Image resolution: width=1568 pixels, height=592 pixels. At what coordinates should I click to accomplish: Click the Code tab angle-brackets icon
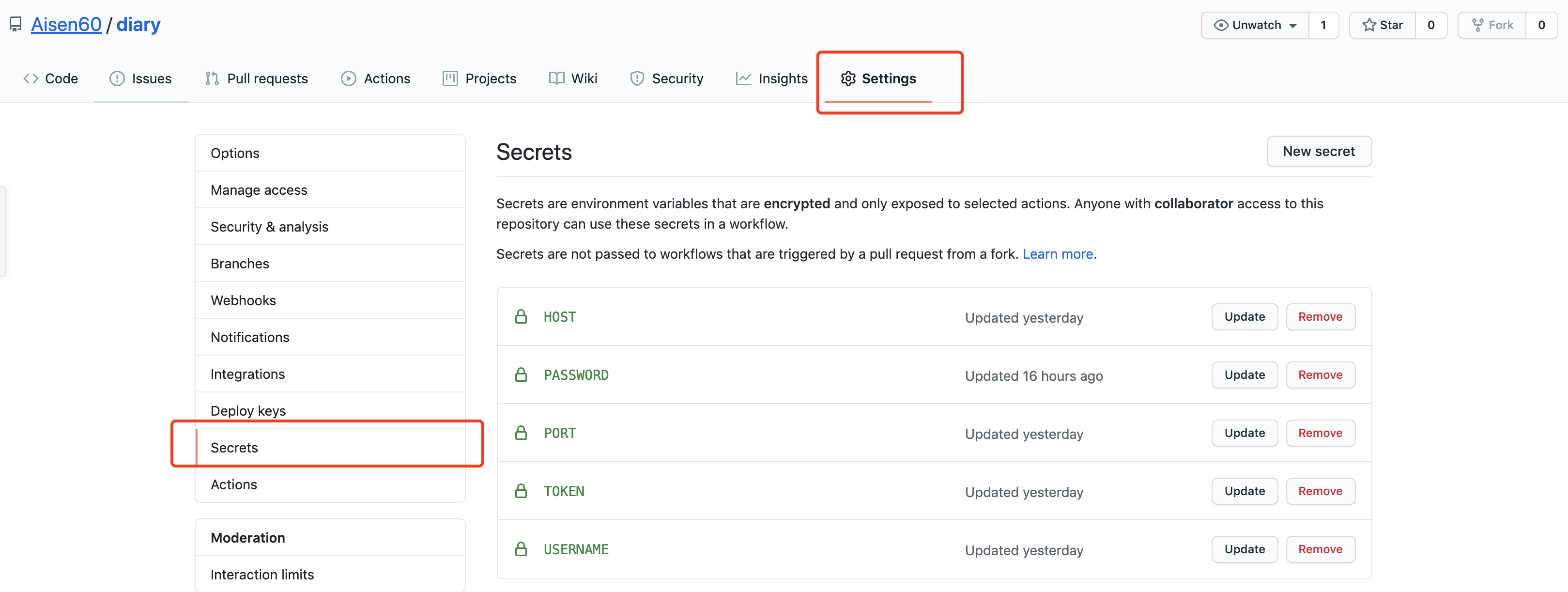(31, 78)
